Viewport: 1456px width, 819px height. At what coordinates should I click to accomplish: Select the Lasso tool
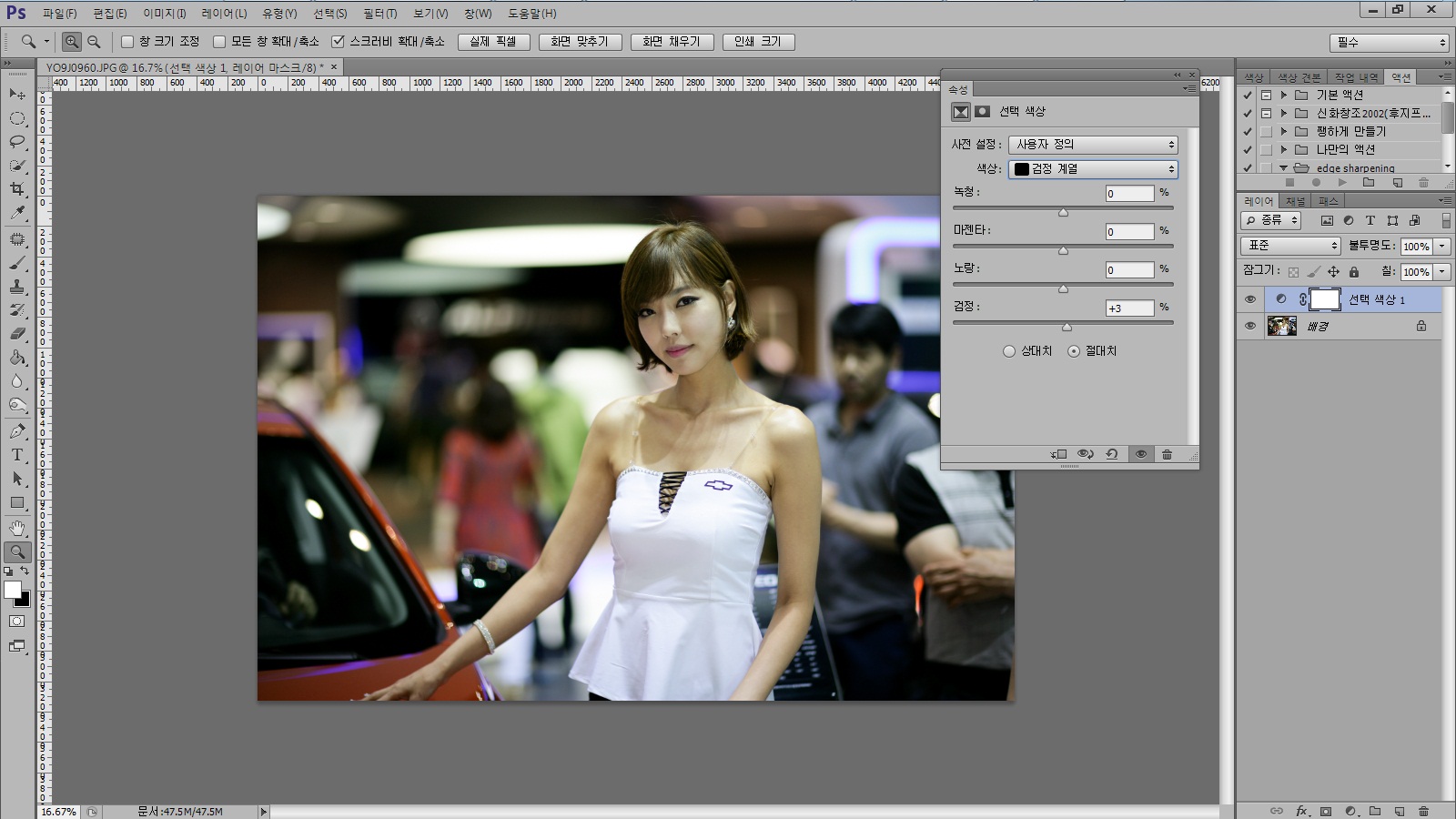pos(17,142)
